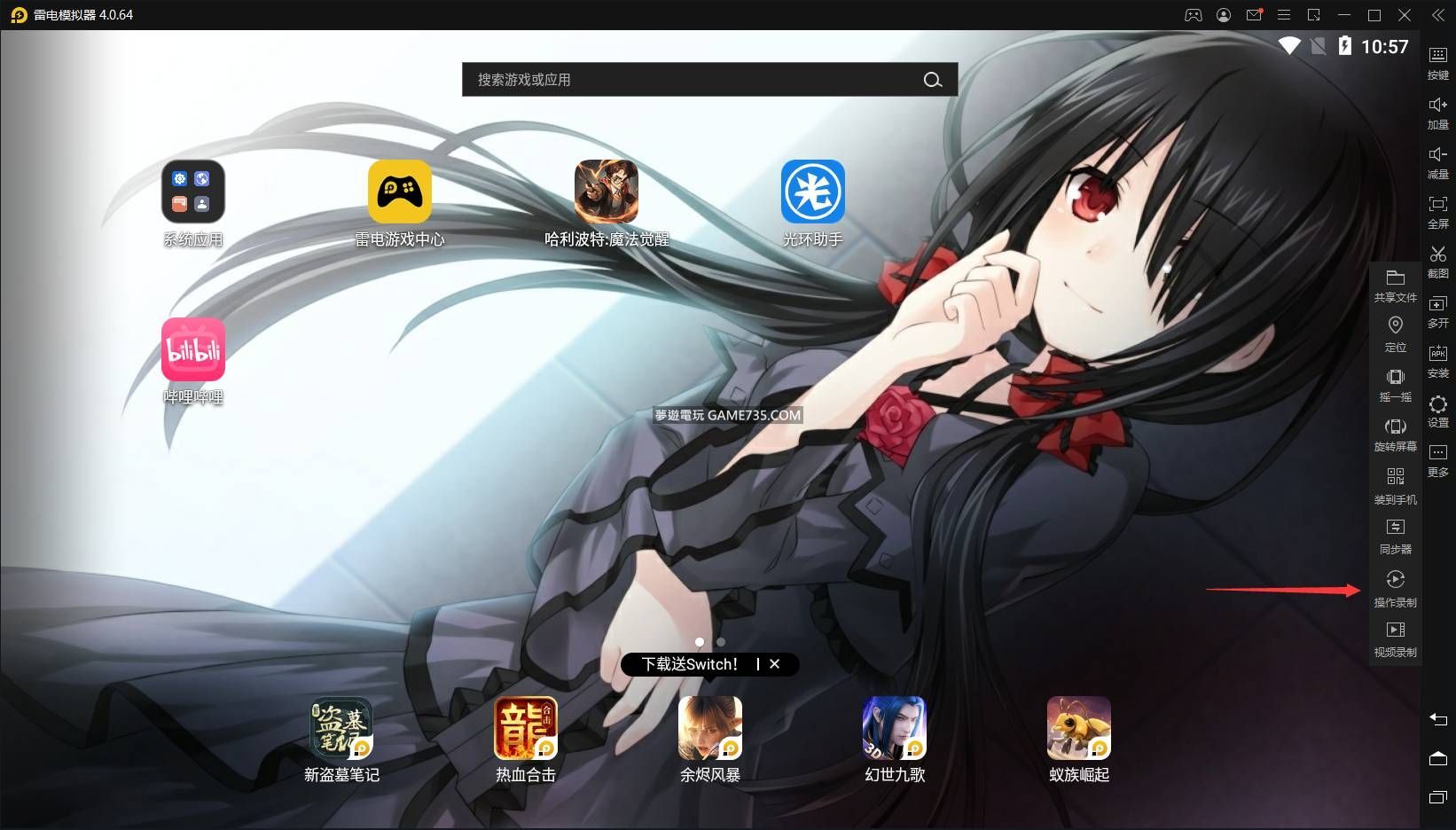The image size is (1456, 830).
Task: Open the title bar hamburger menu
Action: [1283, 15]
